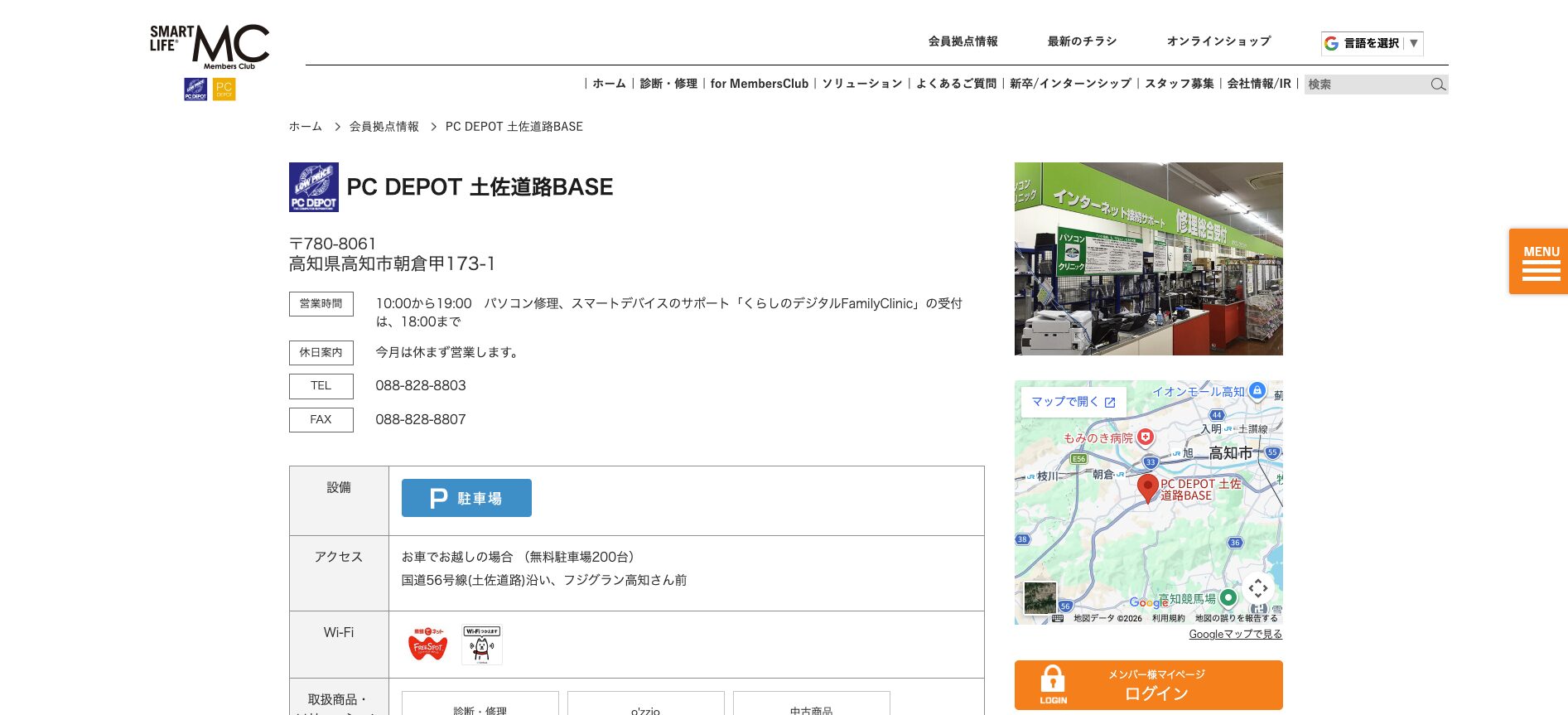Click the store interior photo
The height and width of the screenshot is (715, 1568).
coord(1149,258)
